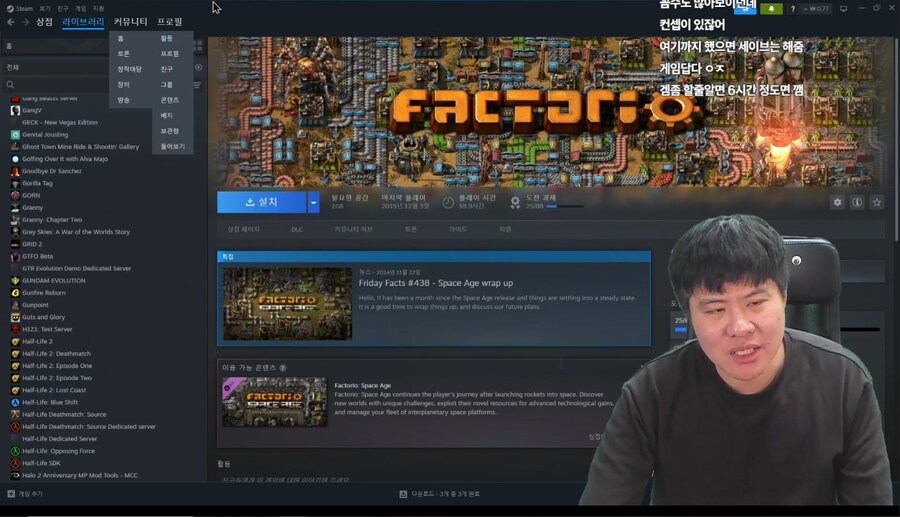Open the wallet balance account dropdown
Image resolution: width=900 pixels, height=517 pixels.
[816, 9]
